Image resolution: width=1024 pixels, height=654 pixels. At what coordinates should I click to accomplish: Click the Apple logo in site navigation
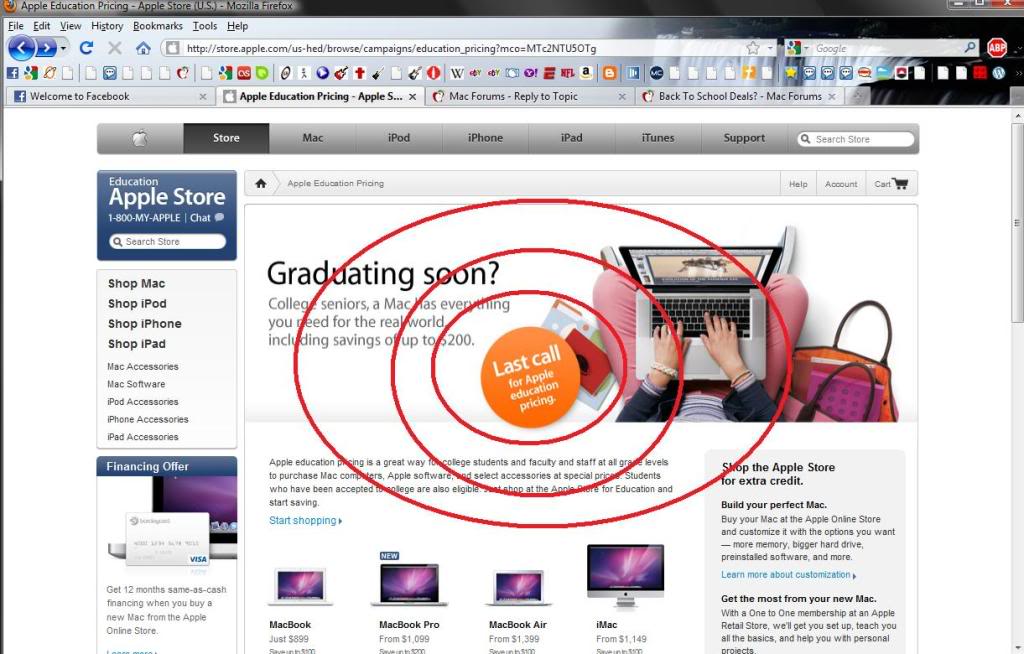140,138
